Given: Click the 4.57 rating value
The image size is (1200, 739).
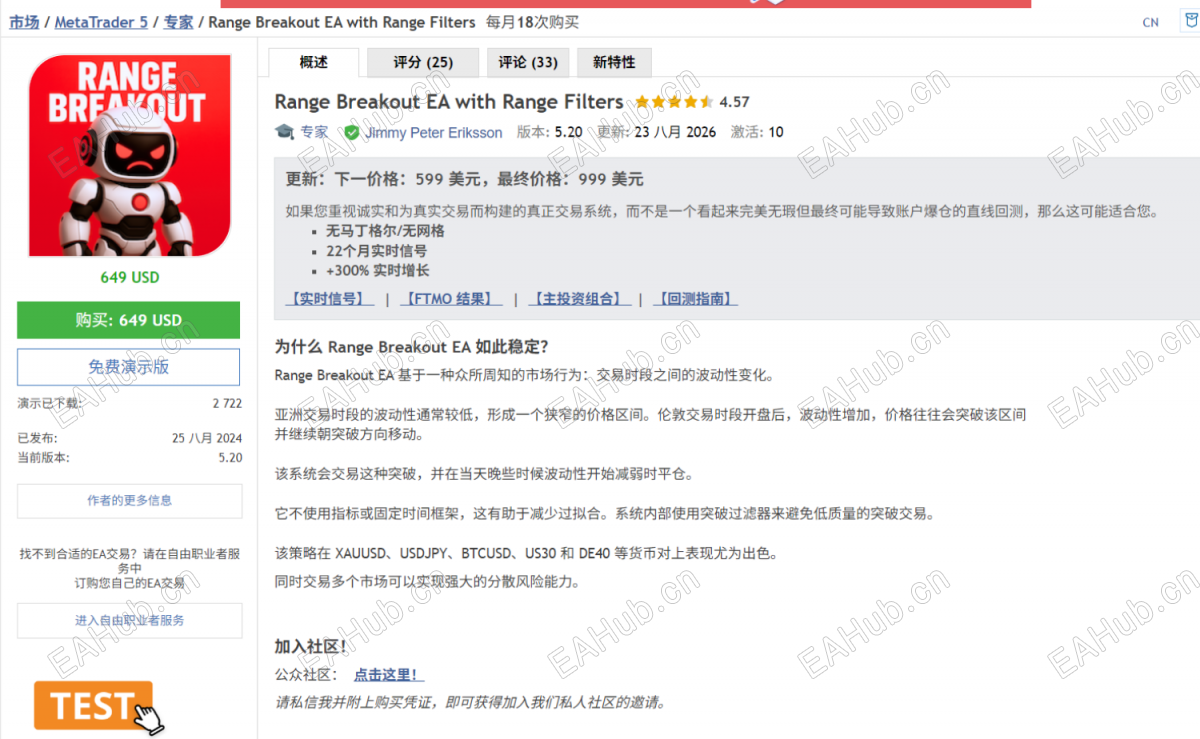Looking at the screenshot, I should [734, 102].
